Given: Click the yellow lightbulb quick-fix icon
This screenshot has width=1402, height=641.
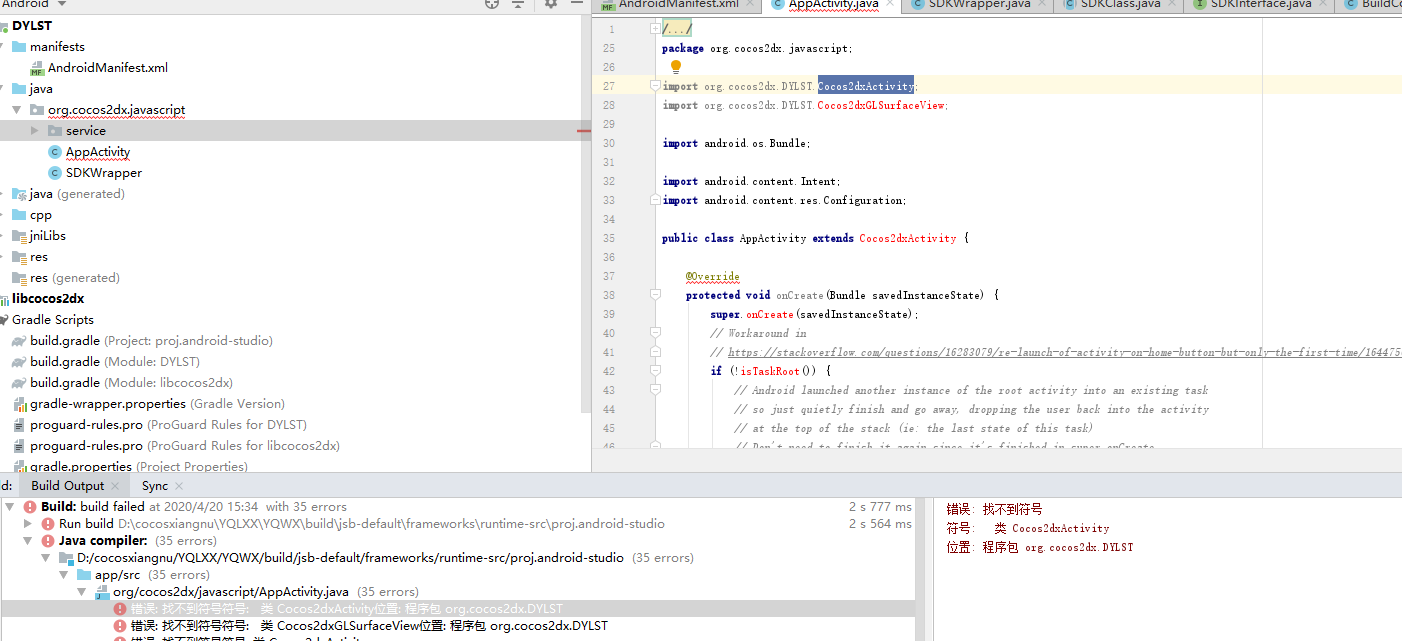Looking at the screenshot, I should point(675,67).
